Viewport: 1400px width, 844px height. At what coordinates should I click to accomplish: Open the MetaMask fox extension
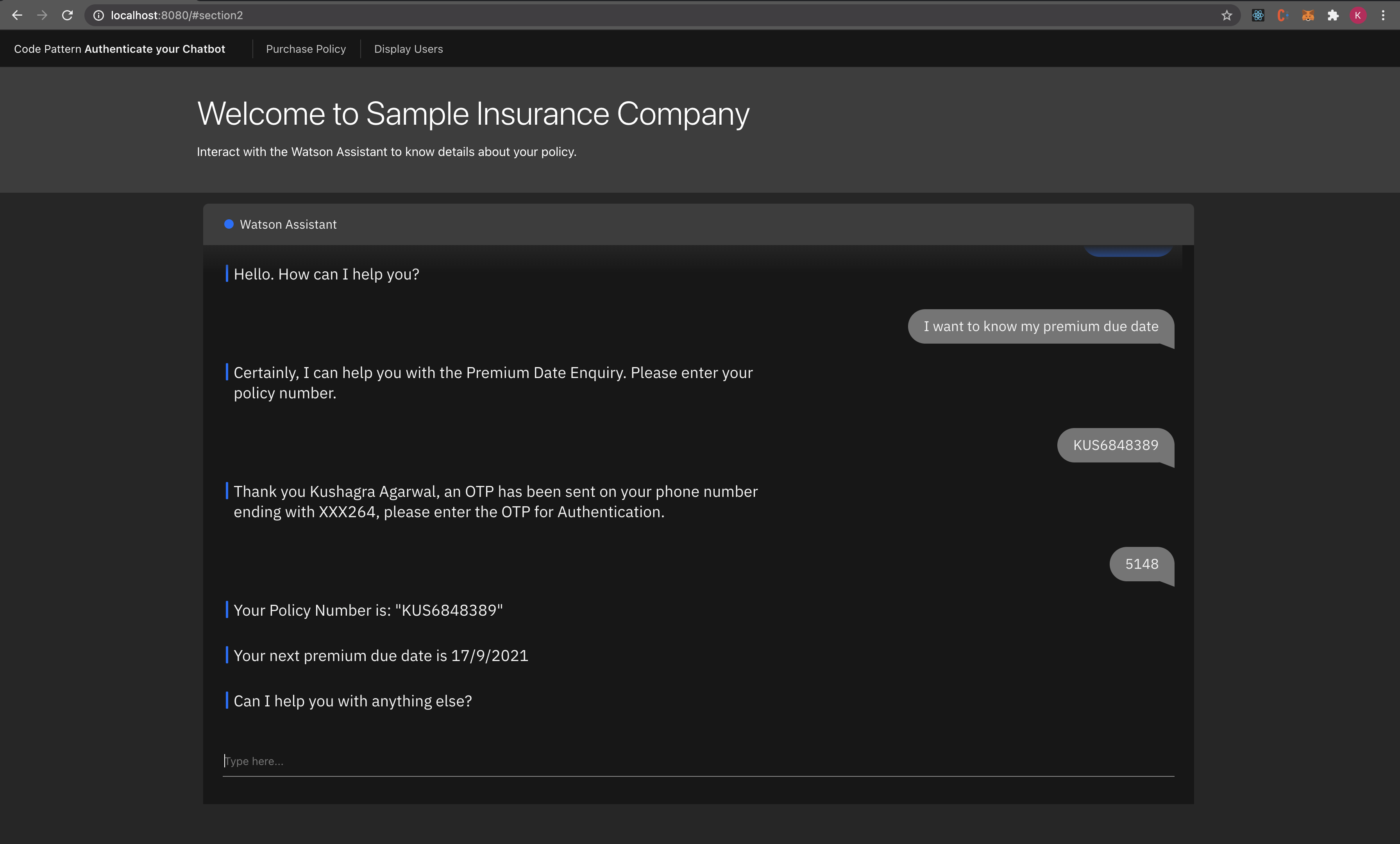1308,15
